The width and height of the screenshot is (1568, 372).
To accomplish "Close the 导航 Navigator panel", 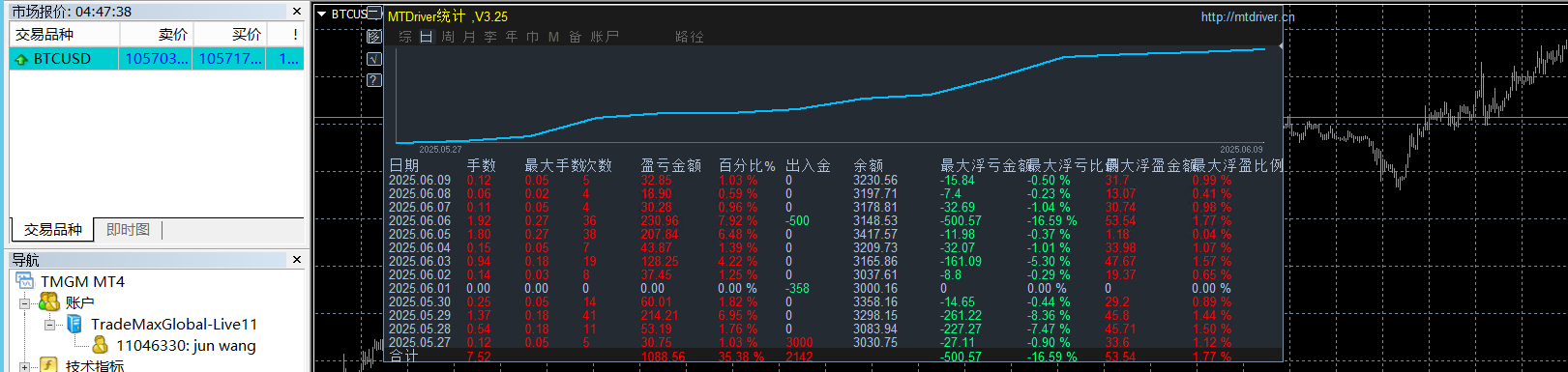I will [297, 259].
